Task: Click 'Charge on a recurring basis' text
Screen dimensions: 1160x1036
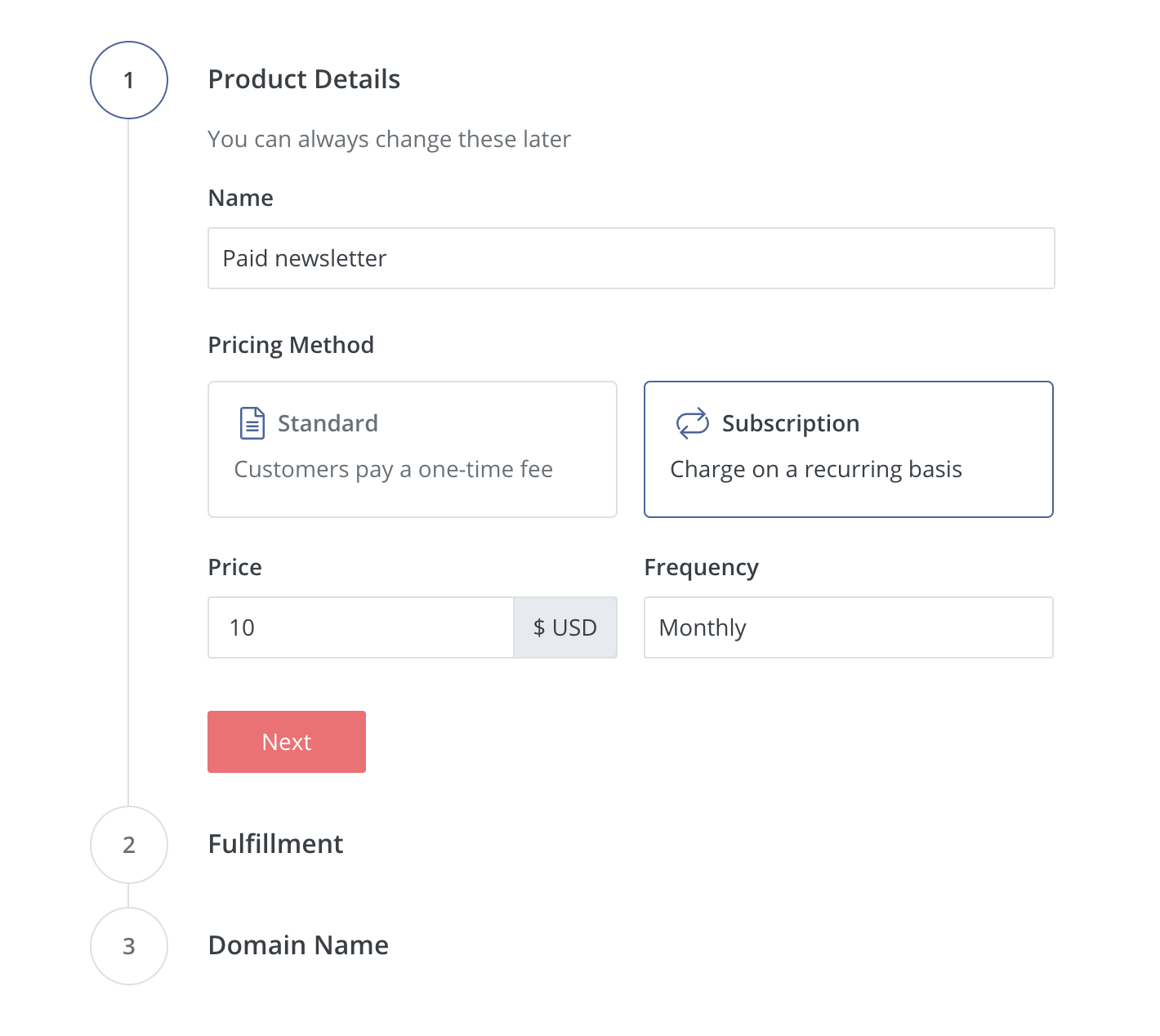Action: pyautogui.click(x=815, y=470)
